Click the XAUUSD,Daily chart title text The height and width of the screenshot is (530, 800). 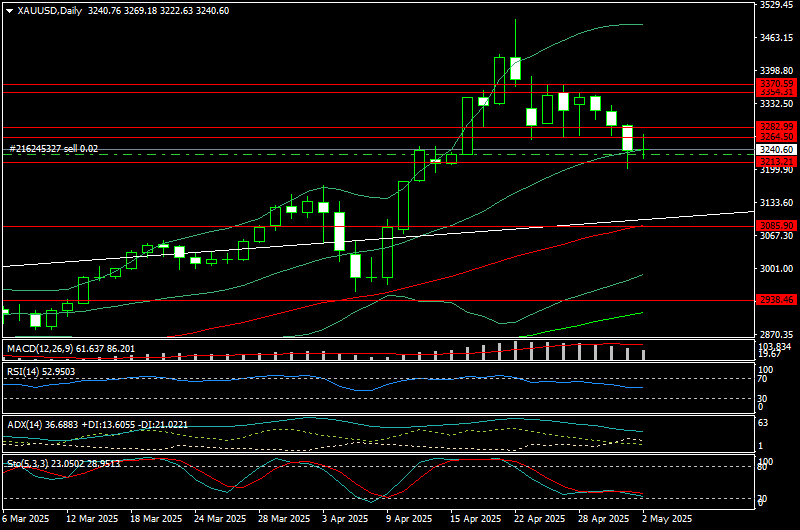point(52,11)
